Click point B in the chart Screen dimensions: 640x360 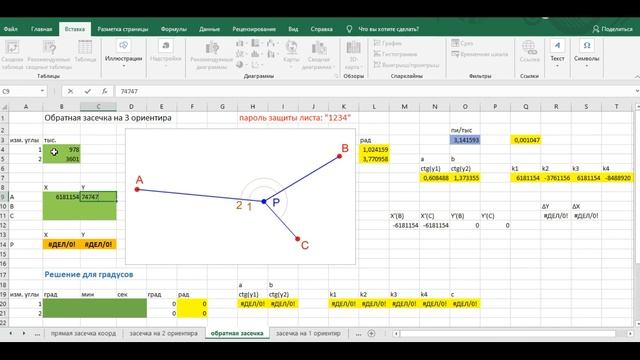[340, 156]
